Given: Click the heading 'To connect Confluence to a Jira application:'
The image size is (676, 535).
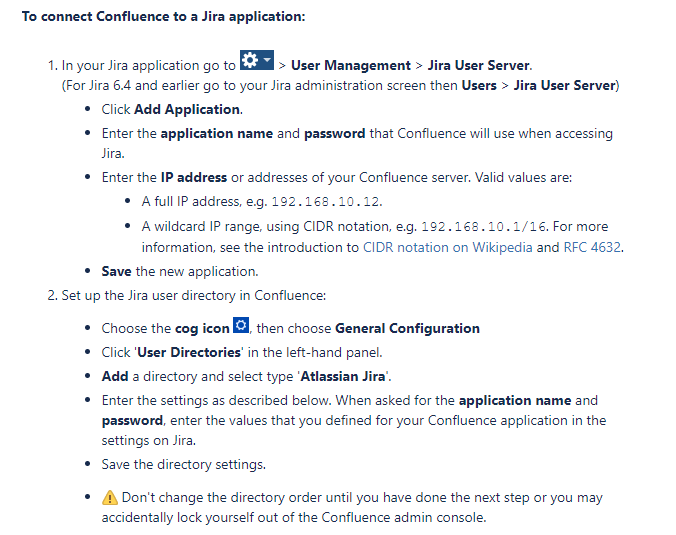Looking at the screenshot, I should (163, 16).
